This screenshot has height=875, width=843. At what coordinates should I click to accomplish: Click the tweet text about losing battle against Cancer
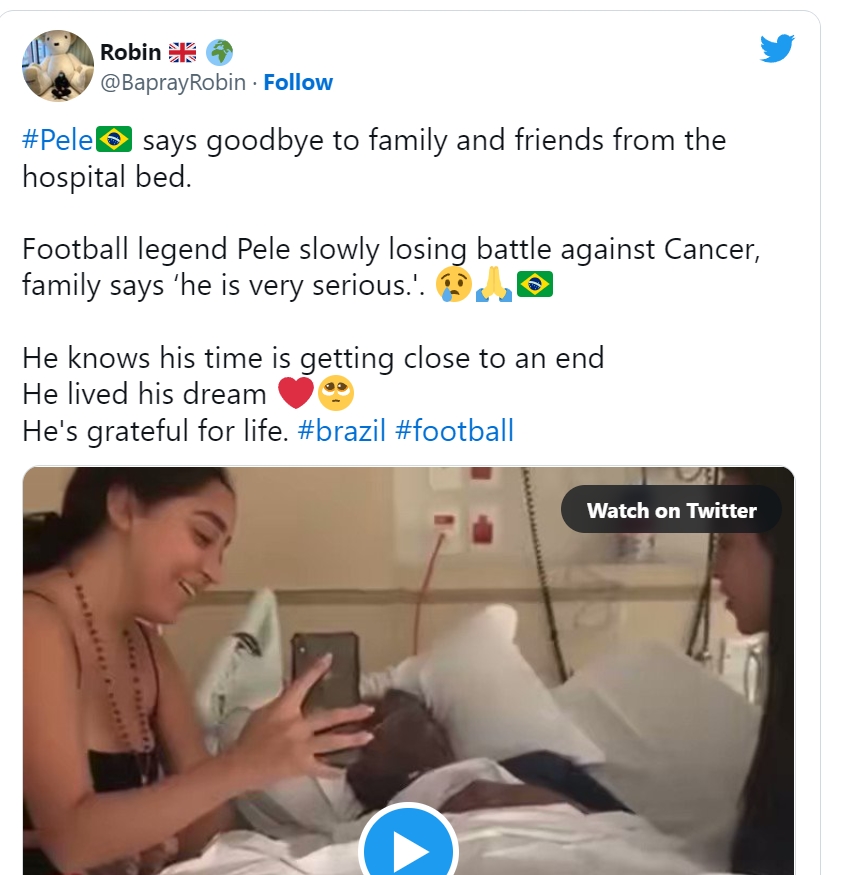pyautogui.click(x=390, y=249)
